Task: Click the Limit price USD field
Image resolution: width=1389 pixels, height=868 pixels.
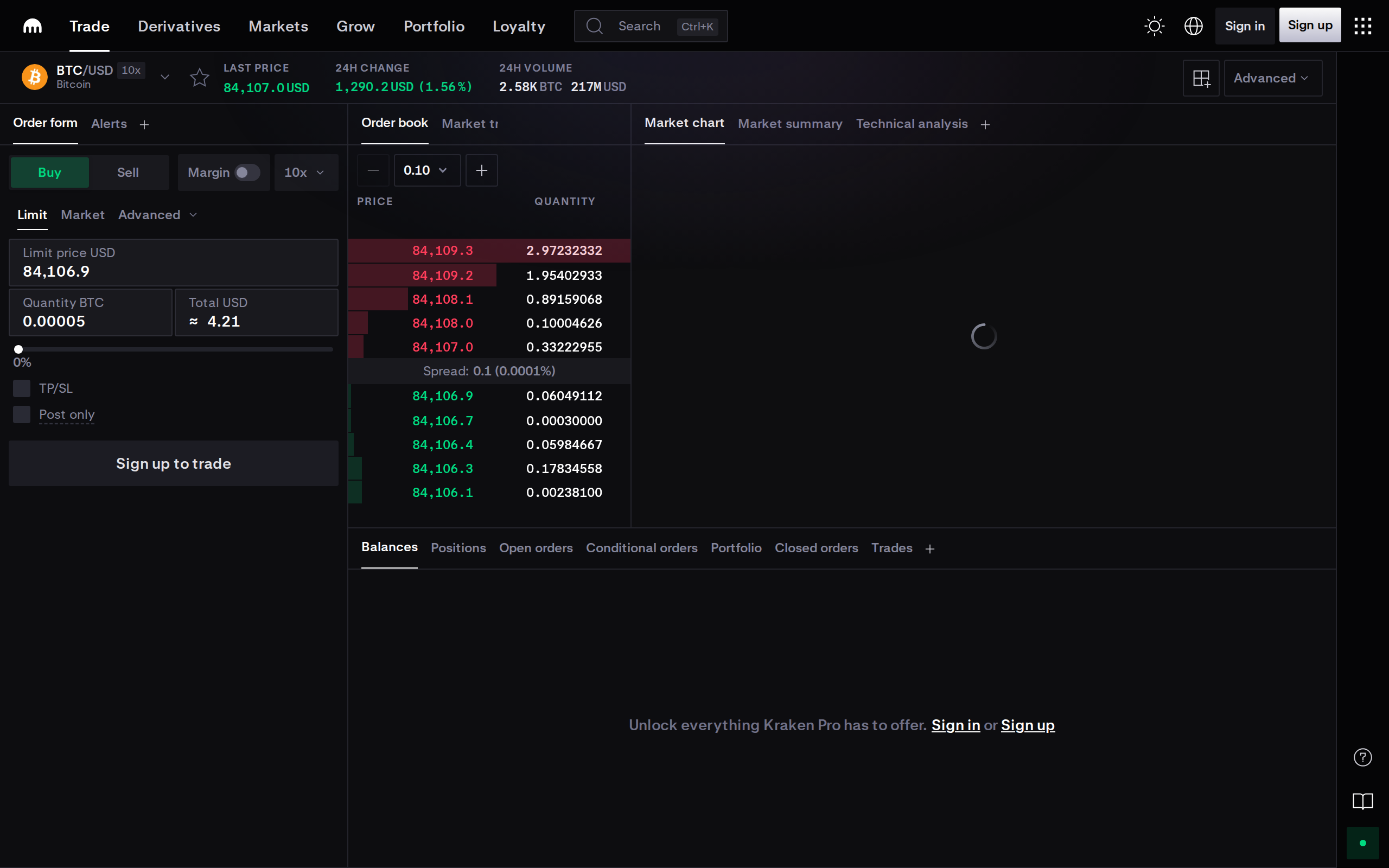Action: (173, 263)
